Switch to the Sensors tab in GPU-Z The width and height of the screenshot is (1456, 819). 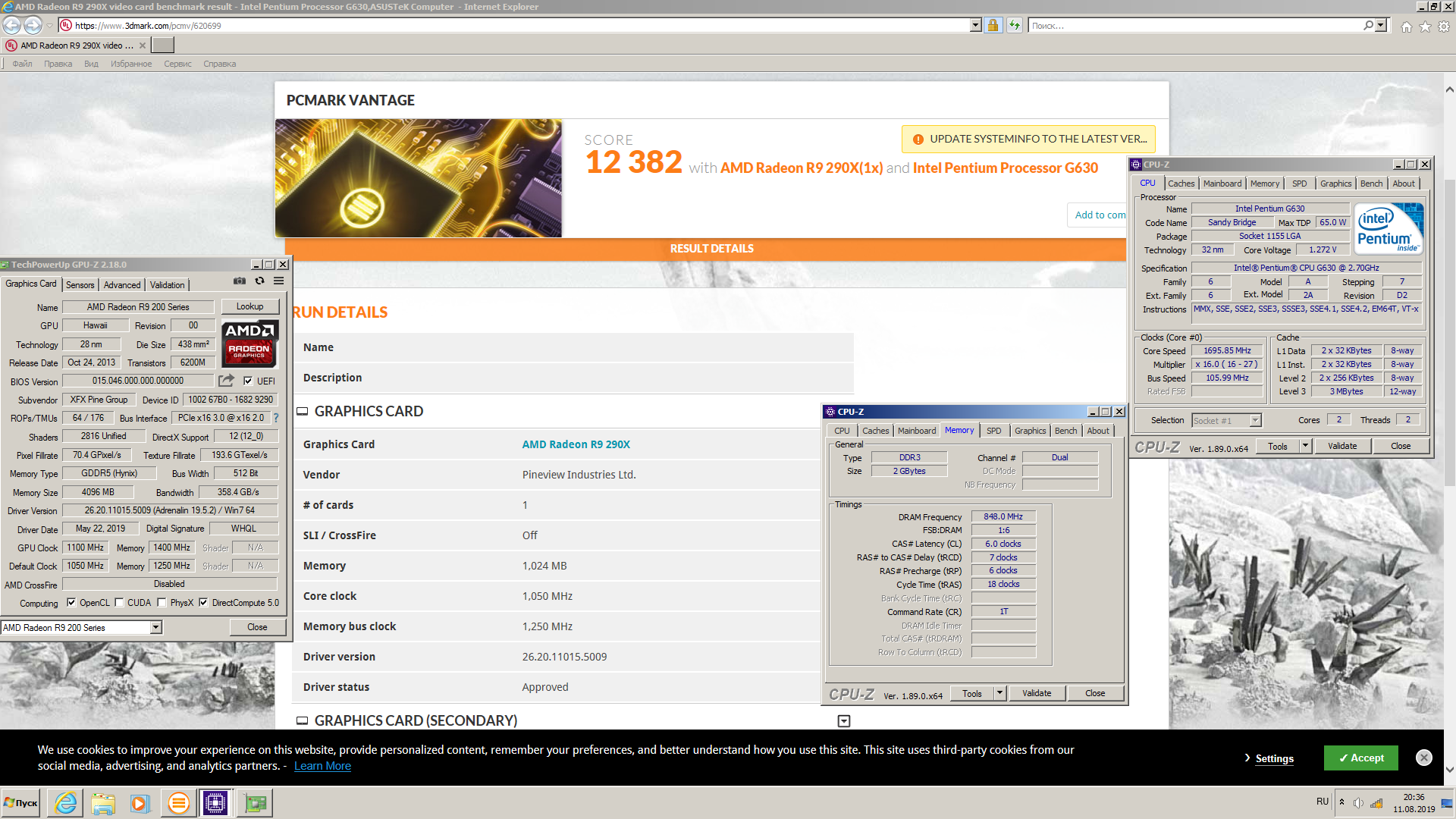tap(80, 284)
